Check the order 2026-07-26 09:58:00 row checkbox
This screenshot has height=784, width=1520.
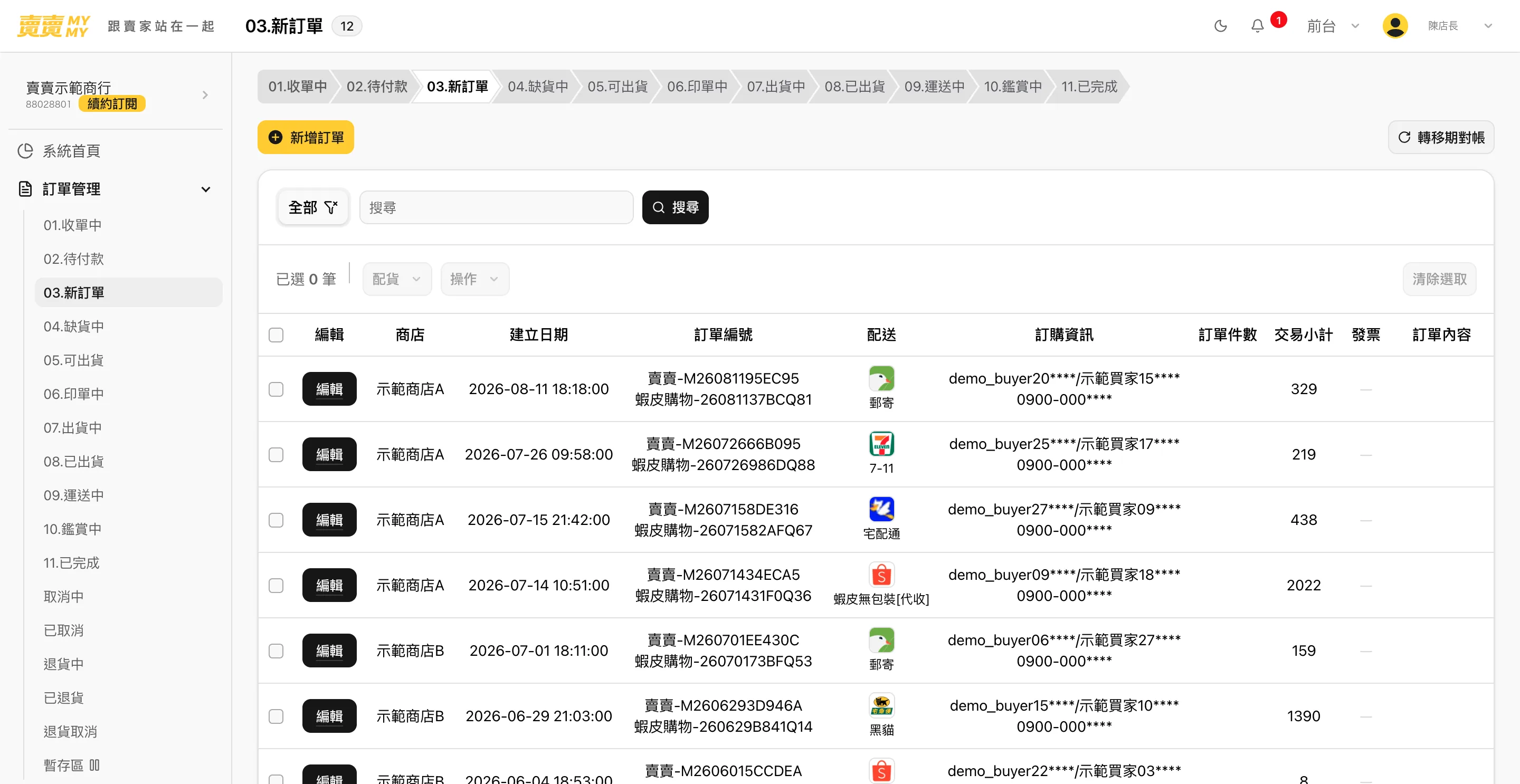point(275,455)
